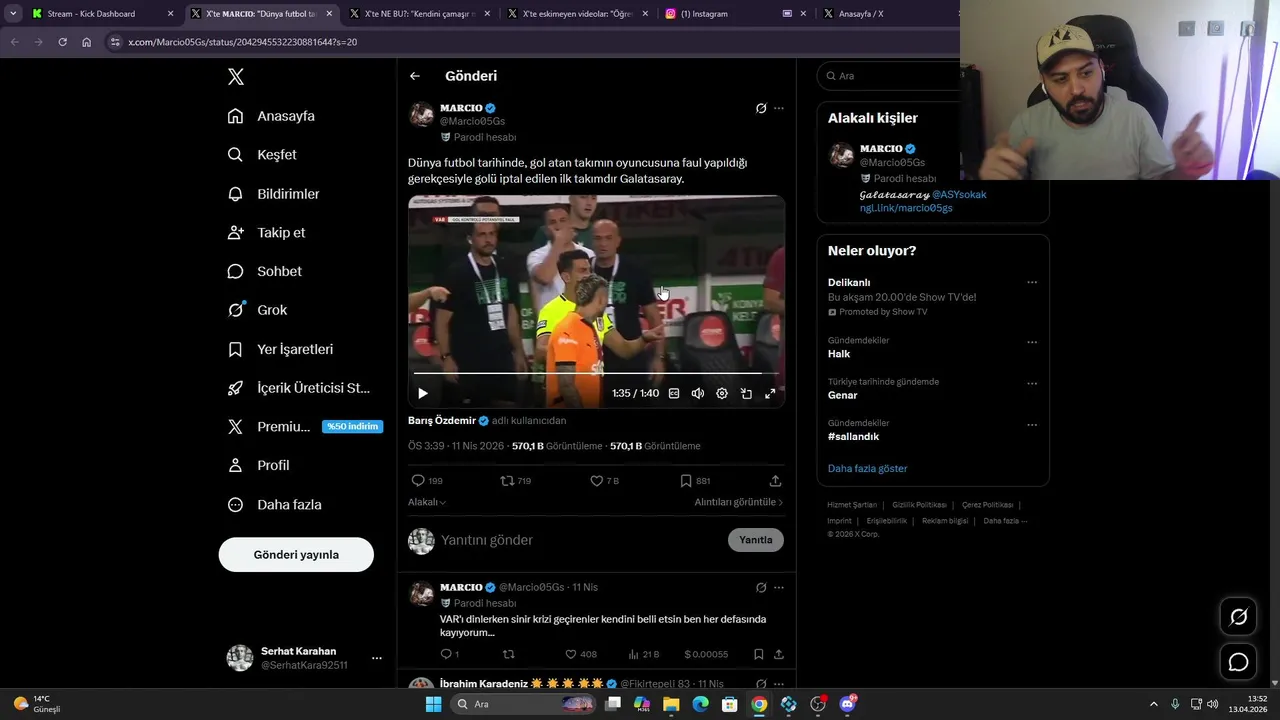Image resolution: width=1280 pixels, height=720 pixels.
Task: Open MARCIO in Alakalı kişiler
Action: tap(881, 149)
